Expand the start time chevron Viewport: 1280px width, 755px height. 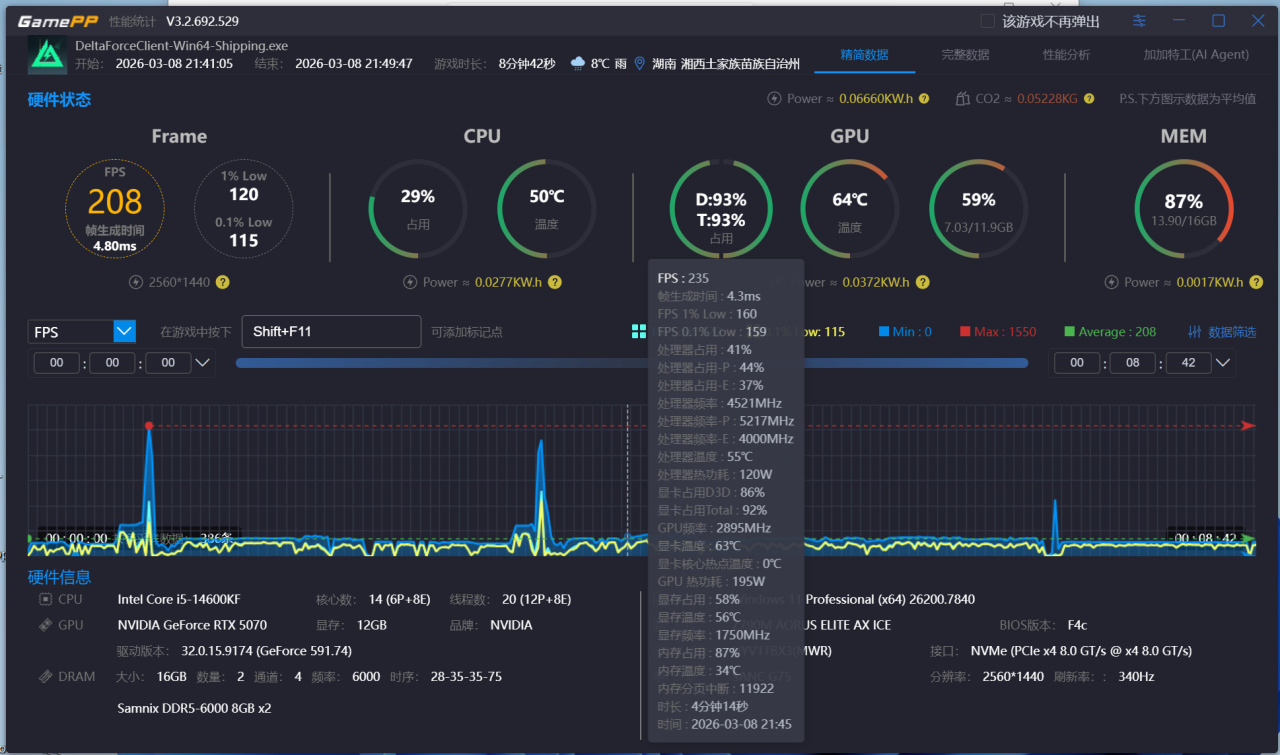(x=203, y=363)
